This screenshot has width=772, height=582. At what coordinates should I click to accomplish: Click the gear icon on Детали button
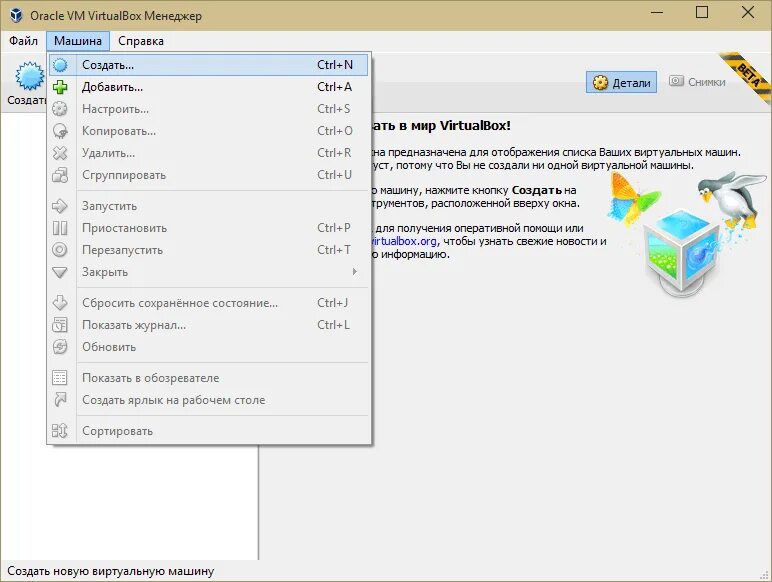point(600,83)
